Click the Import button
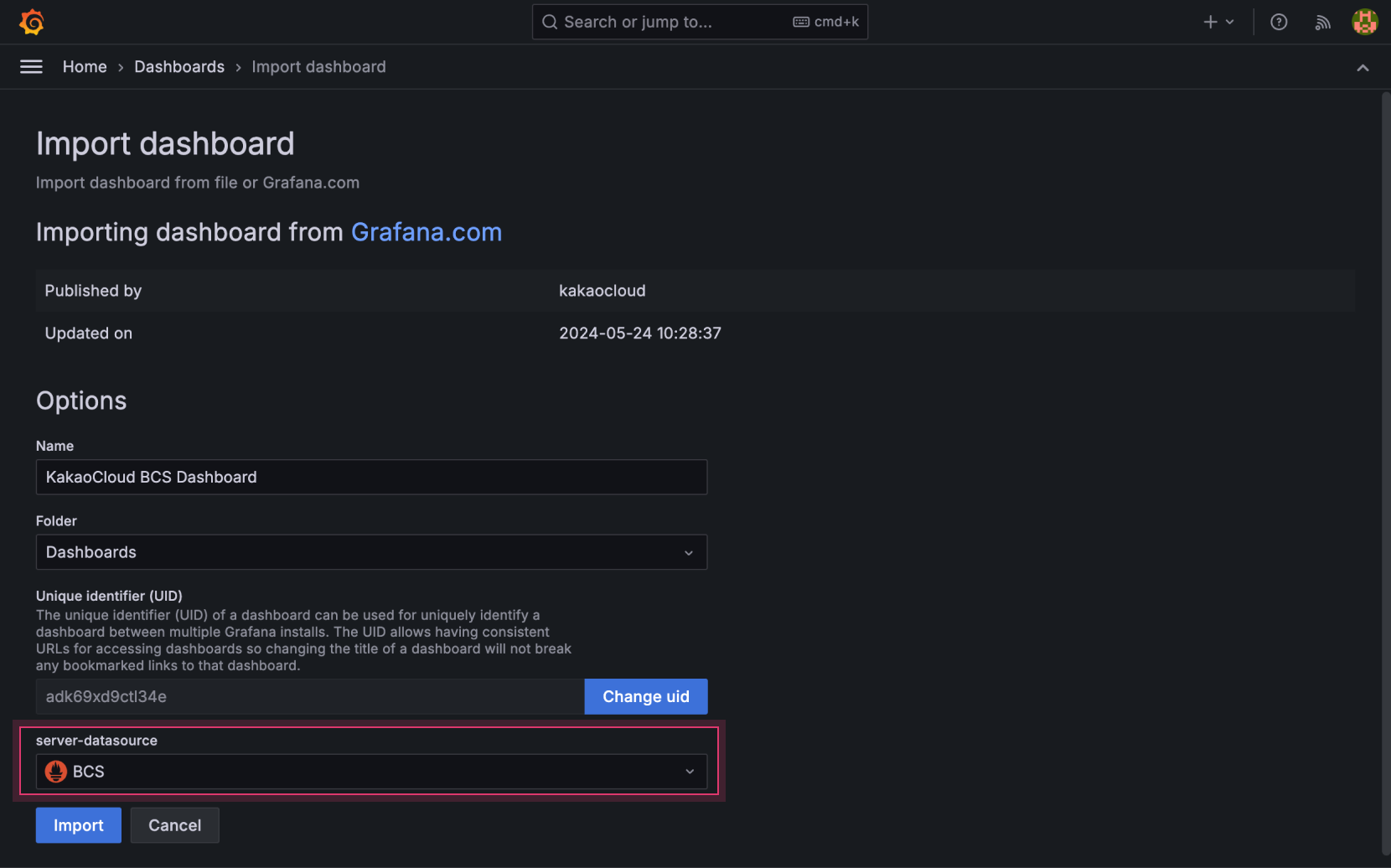The height and width of the screenshot is (868, 1391). tap(79, 825)
